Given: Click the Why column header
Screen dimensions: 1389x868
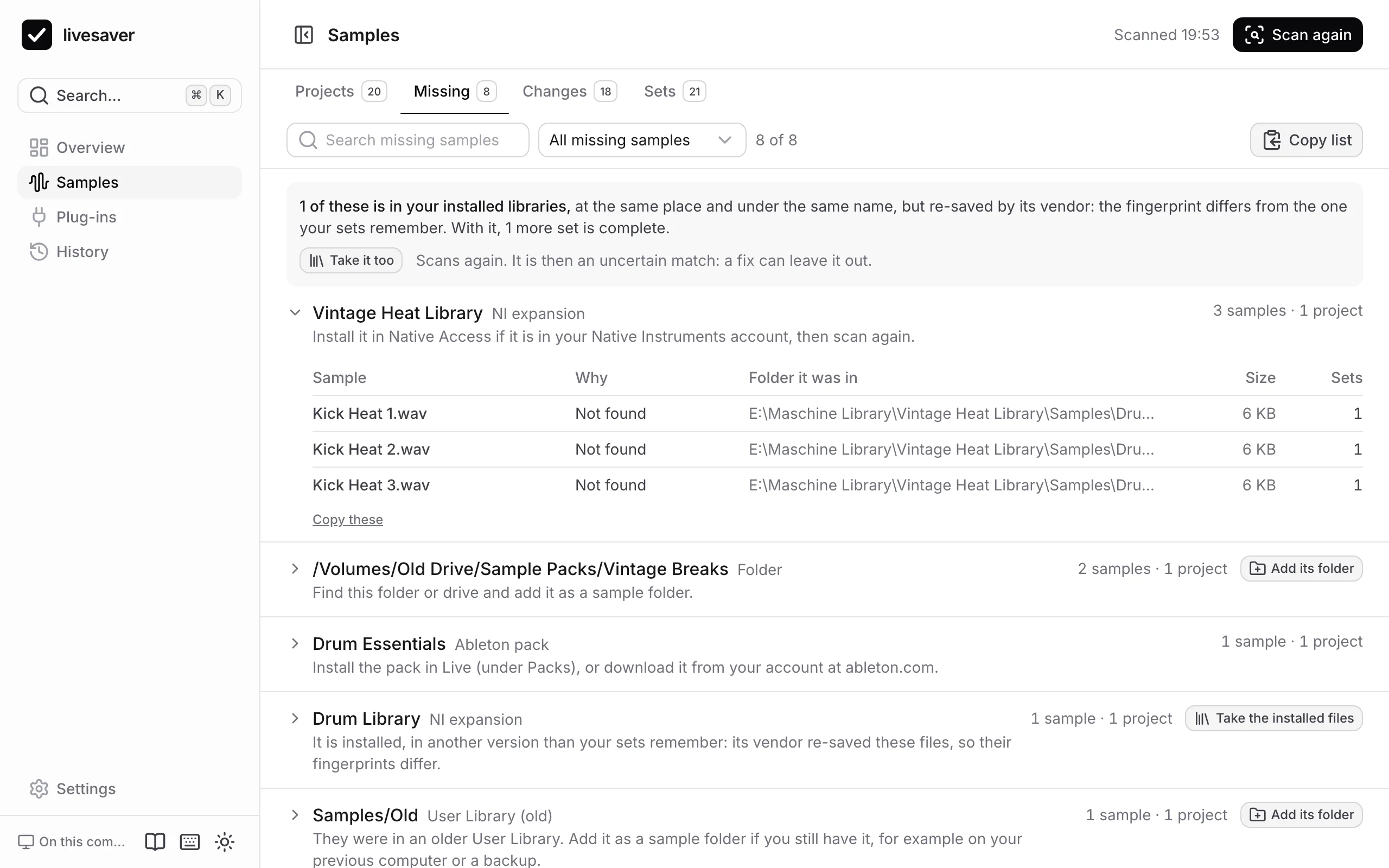Looking at the screenshot, I should [591, 378].
